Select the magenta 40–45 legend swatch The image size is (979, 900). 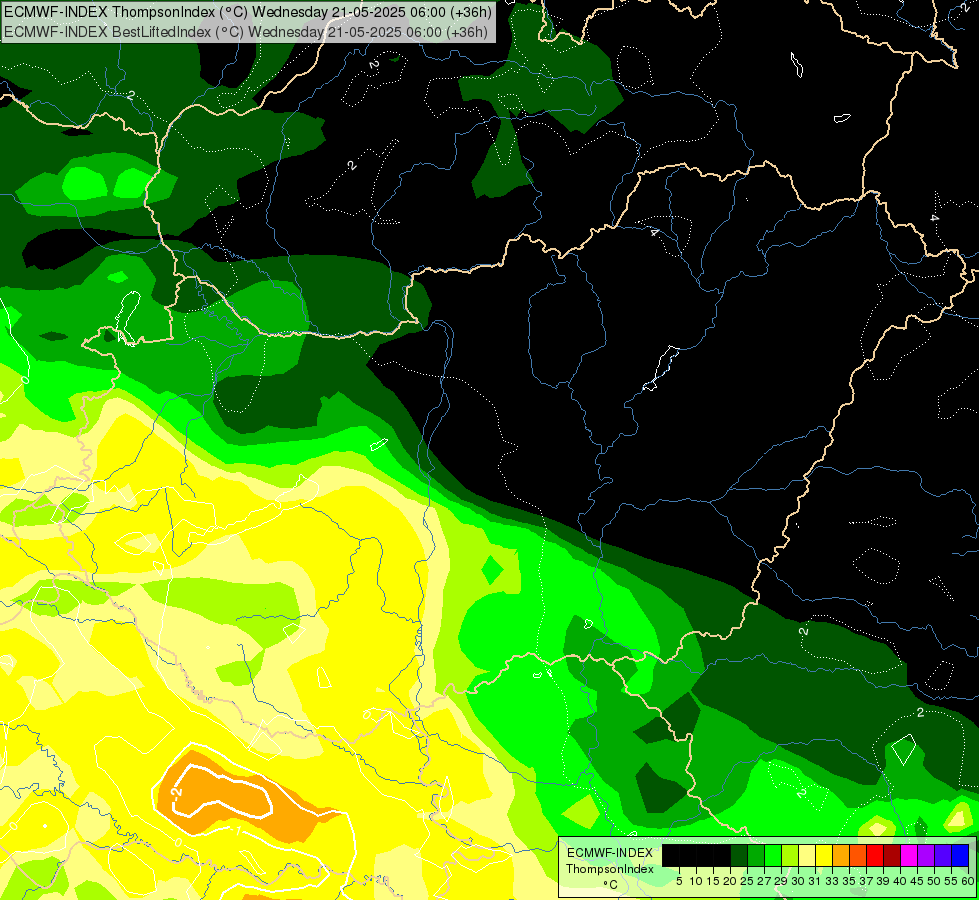(909, 855)
